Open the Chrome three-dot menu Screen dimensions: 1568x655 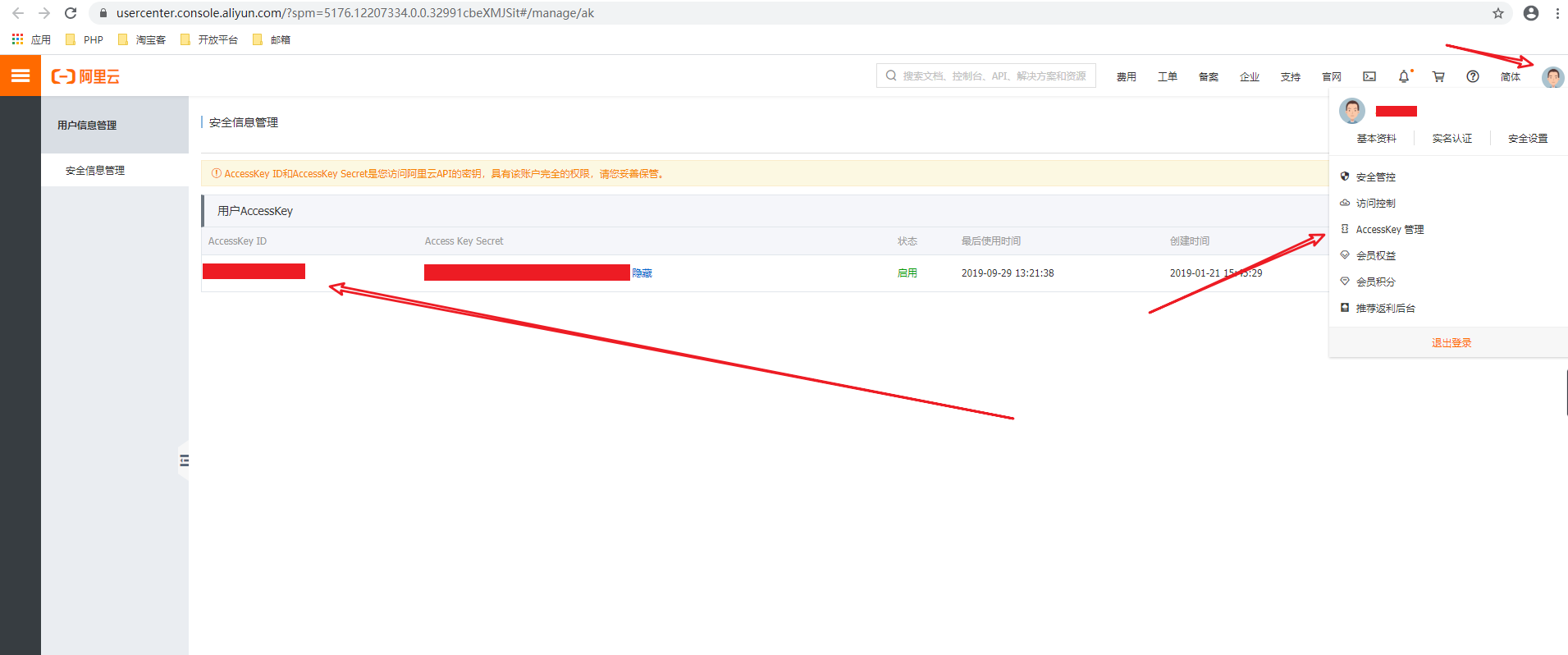point(1557,13)
